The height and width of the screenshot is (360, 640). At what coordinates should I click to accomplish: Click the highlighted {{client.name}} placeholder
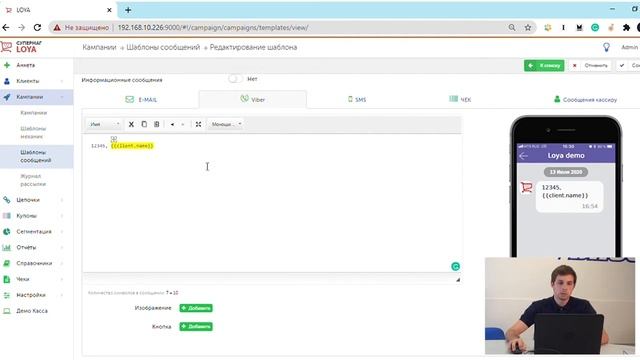[x=132, y=146]
